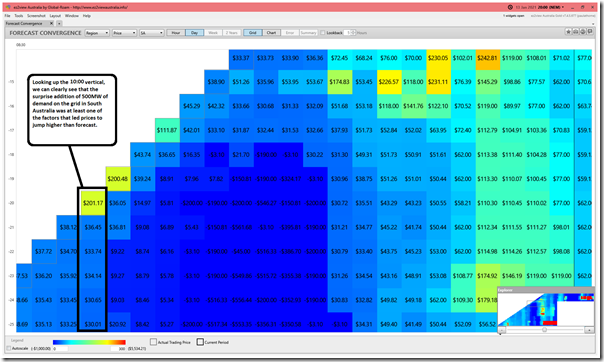Select the Day time range button
The width and height of the screenshot is (604, 362).
[x=194, y=33]
